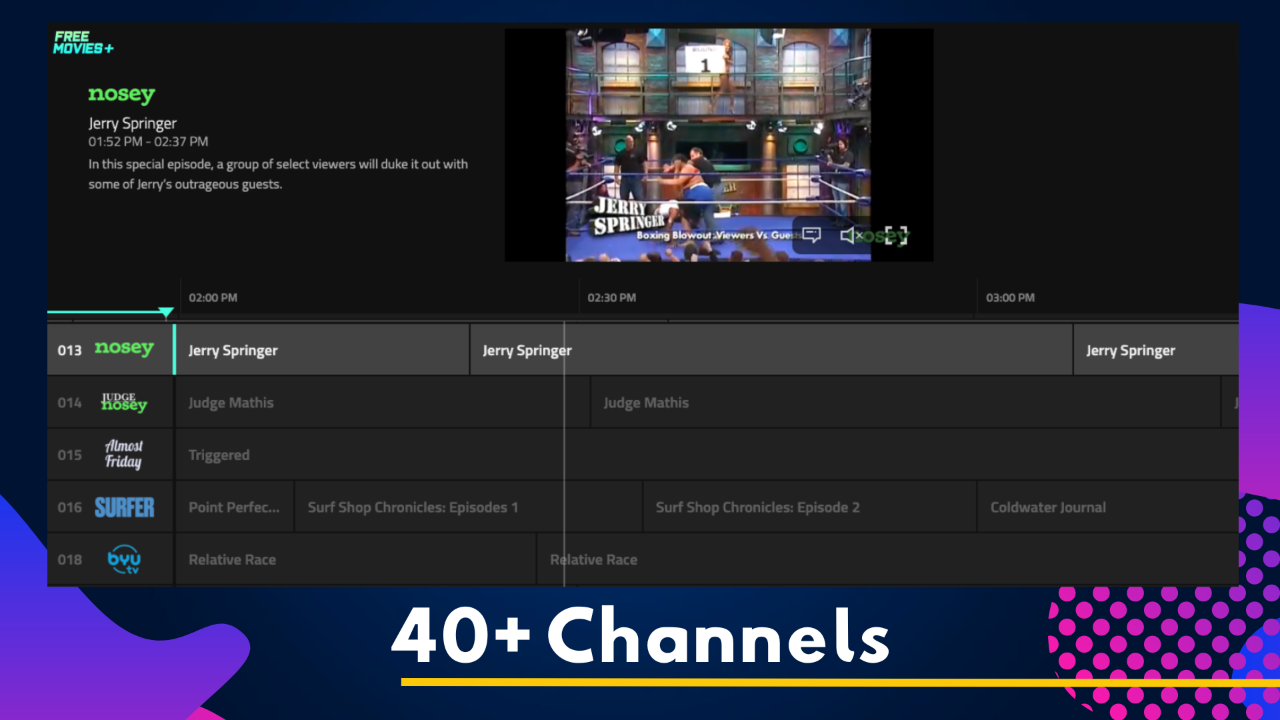Click the Judge Nosey channel logo
The image size is (1280, 720).
(124, 402)
